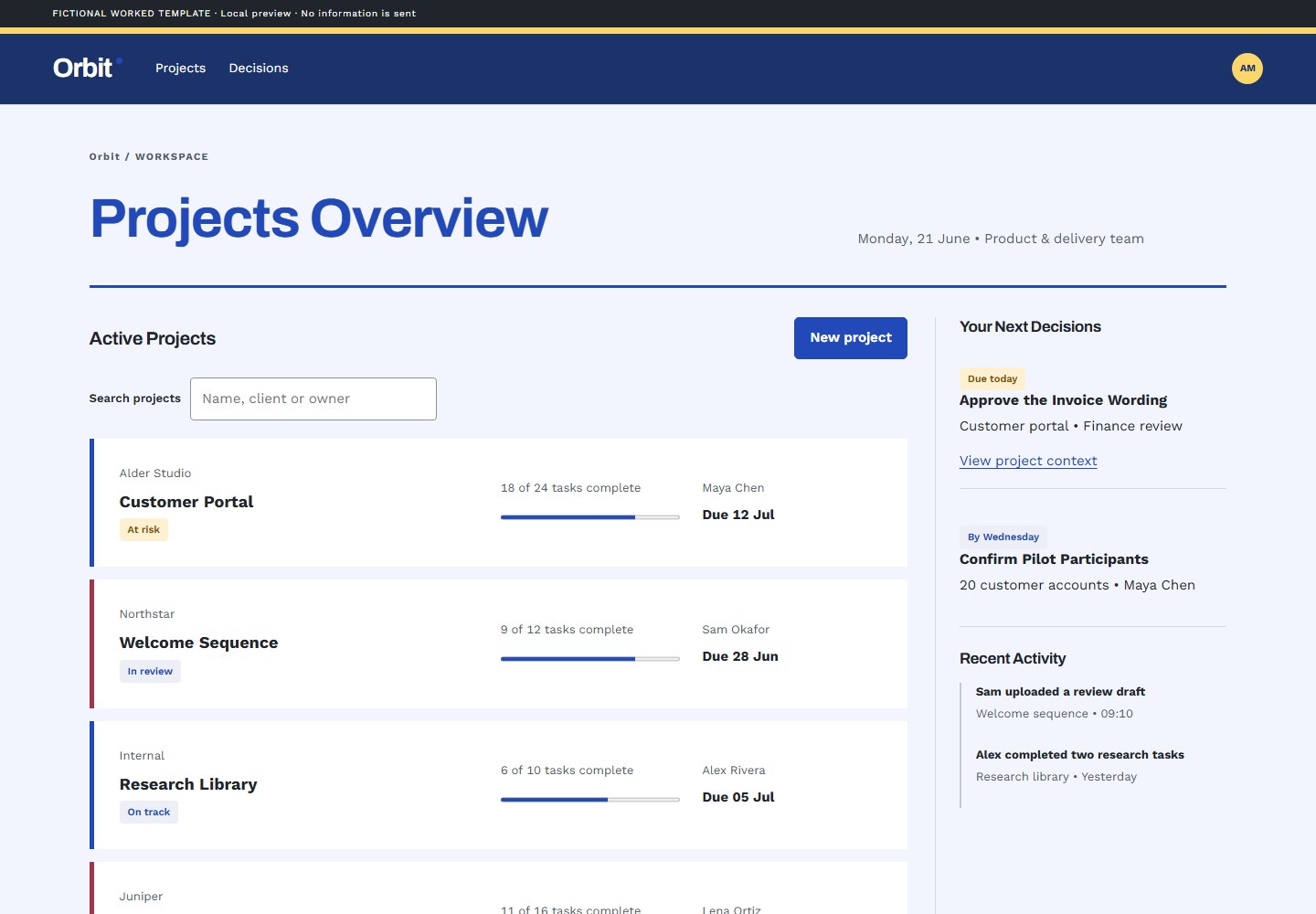Click the On track status badge

pos(148,813)
